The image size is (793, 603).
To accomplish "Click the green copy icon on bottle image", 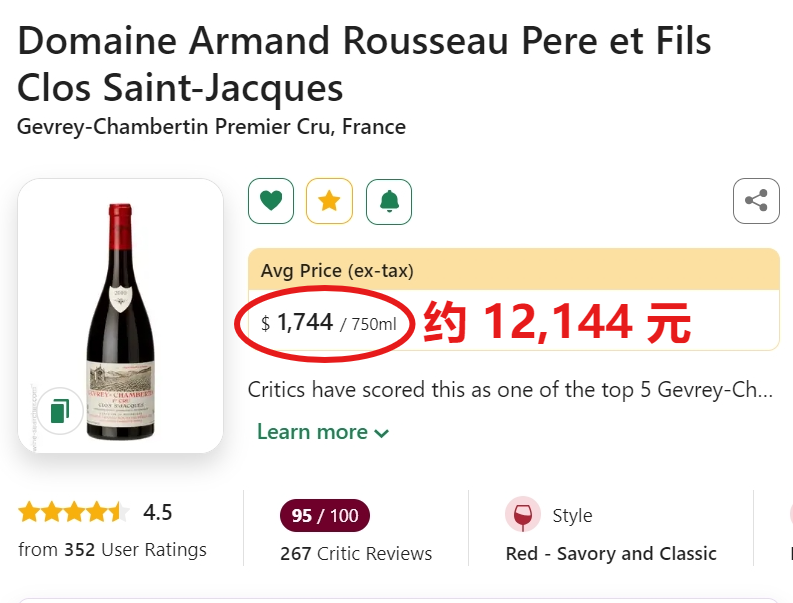I will point(61,410).
